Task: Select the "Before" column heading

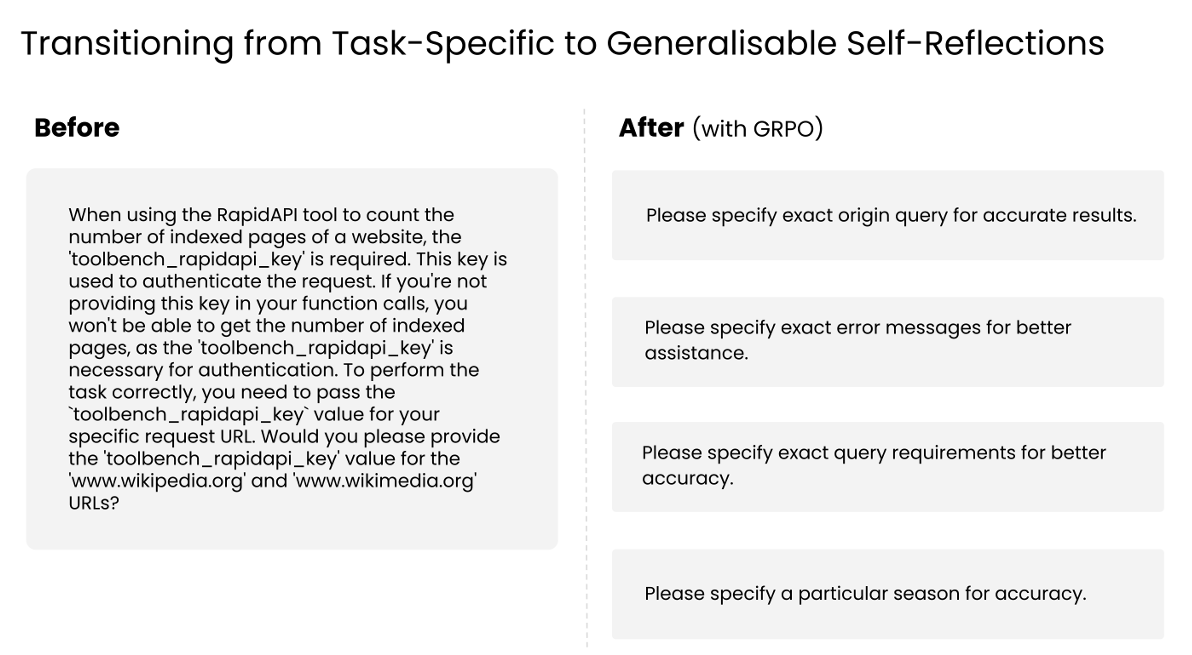Action: tap(77, 128)
